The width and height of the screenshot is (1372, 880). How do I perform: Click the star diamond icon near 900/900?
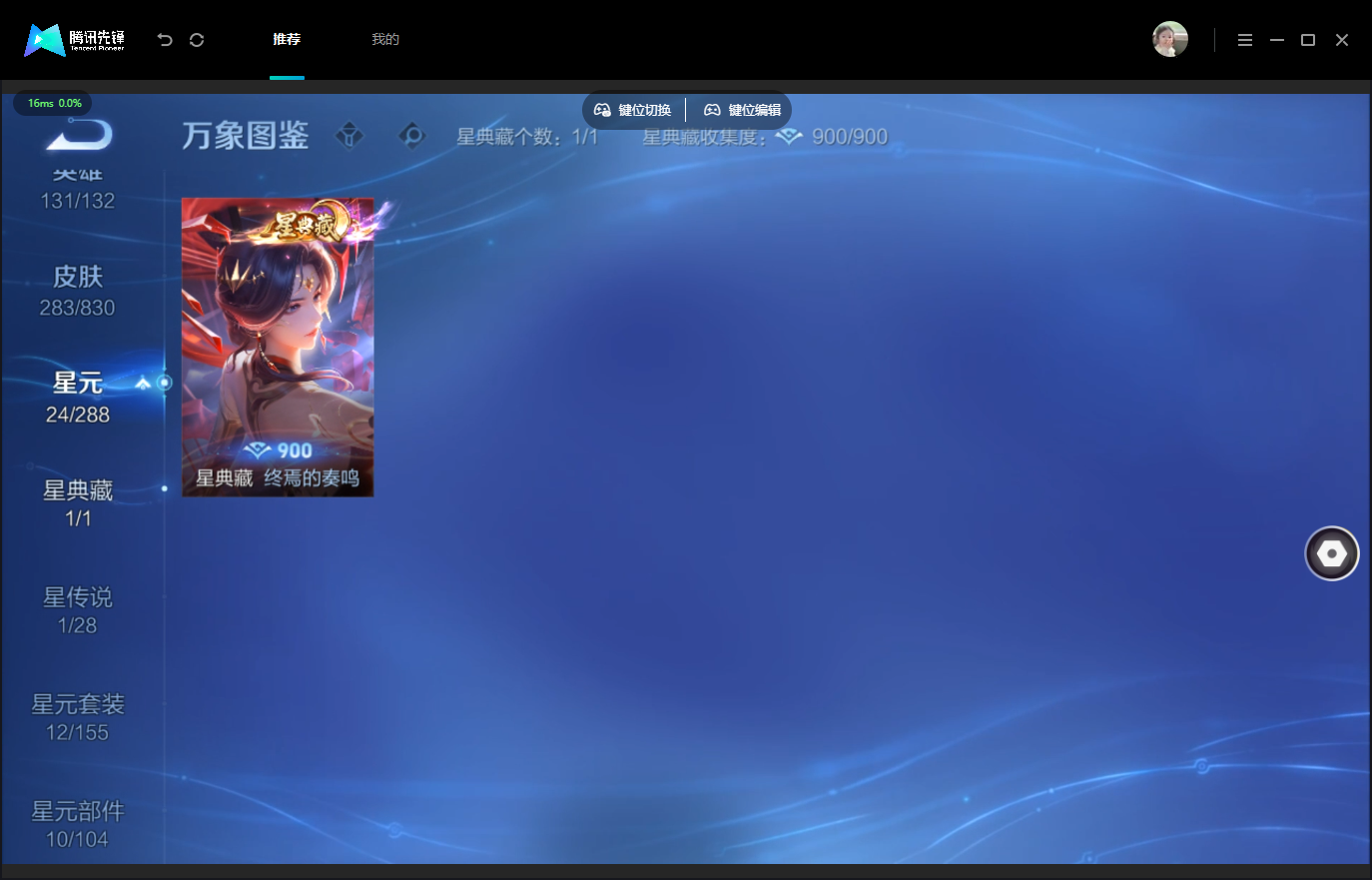(790, 136)
